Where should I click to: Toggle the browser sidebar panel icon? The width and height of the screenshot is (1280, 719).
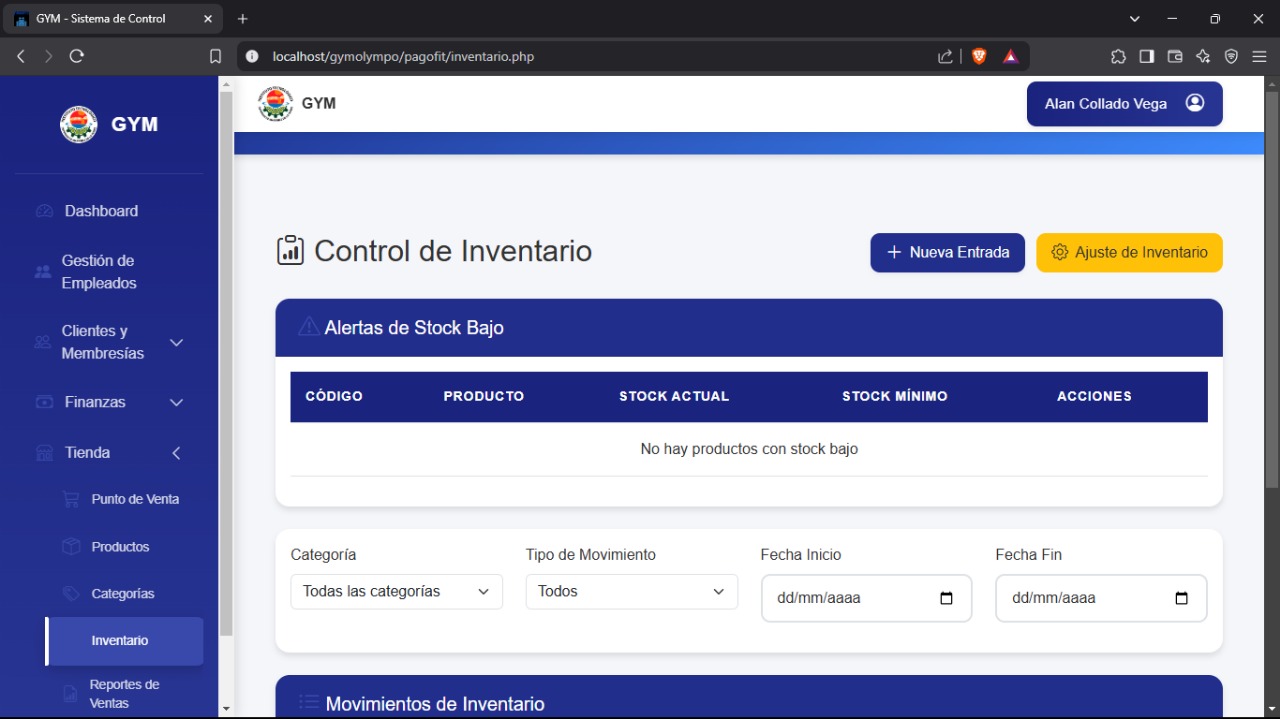(1146, 57)
